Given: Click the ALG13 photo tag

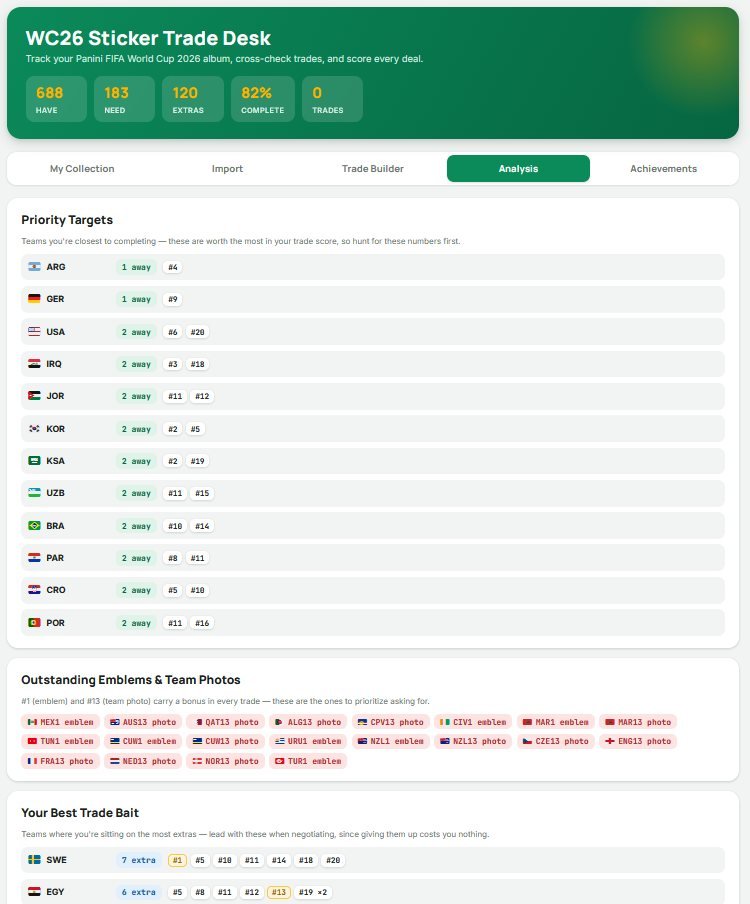Looking at the screenshot, I should point(308,722).
